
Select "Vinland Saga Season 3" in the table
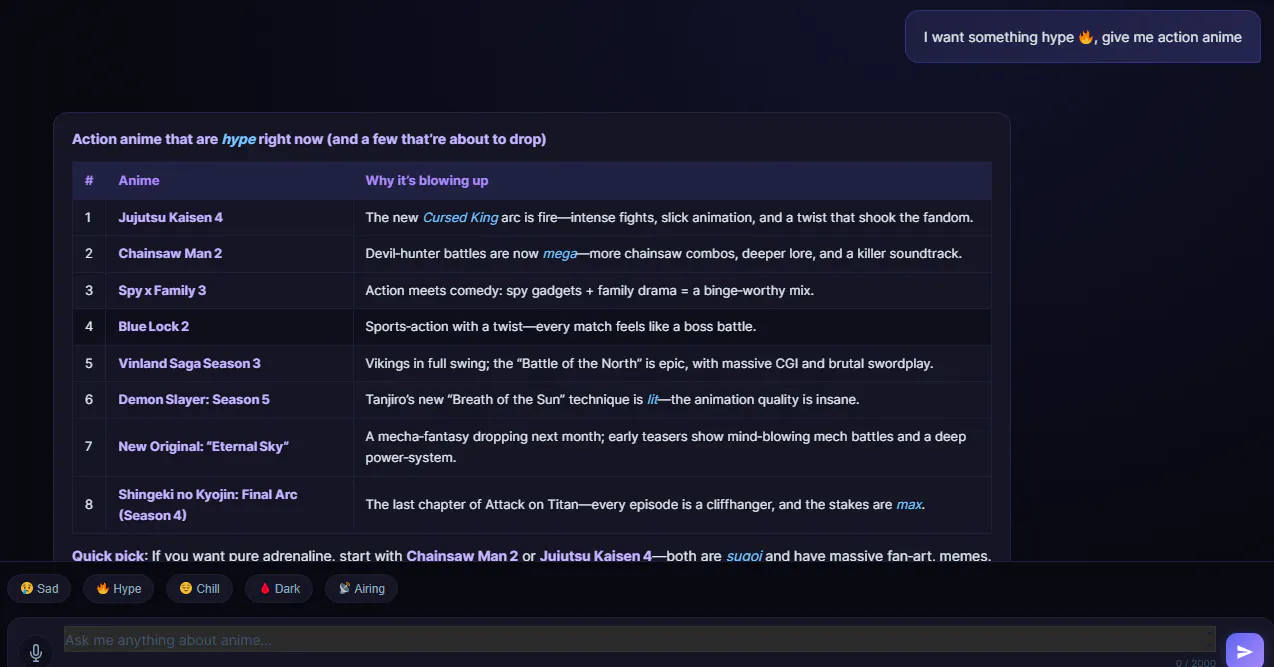tap(189, 363)
